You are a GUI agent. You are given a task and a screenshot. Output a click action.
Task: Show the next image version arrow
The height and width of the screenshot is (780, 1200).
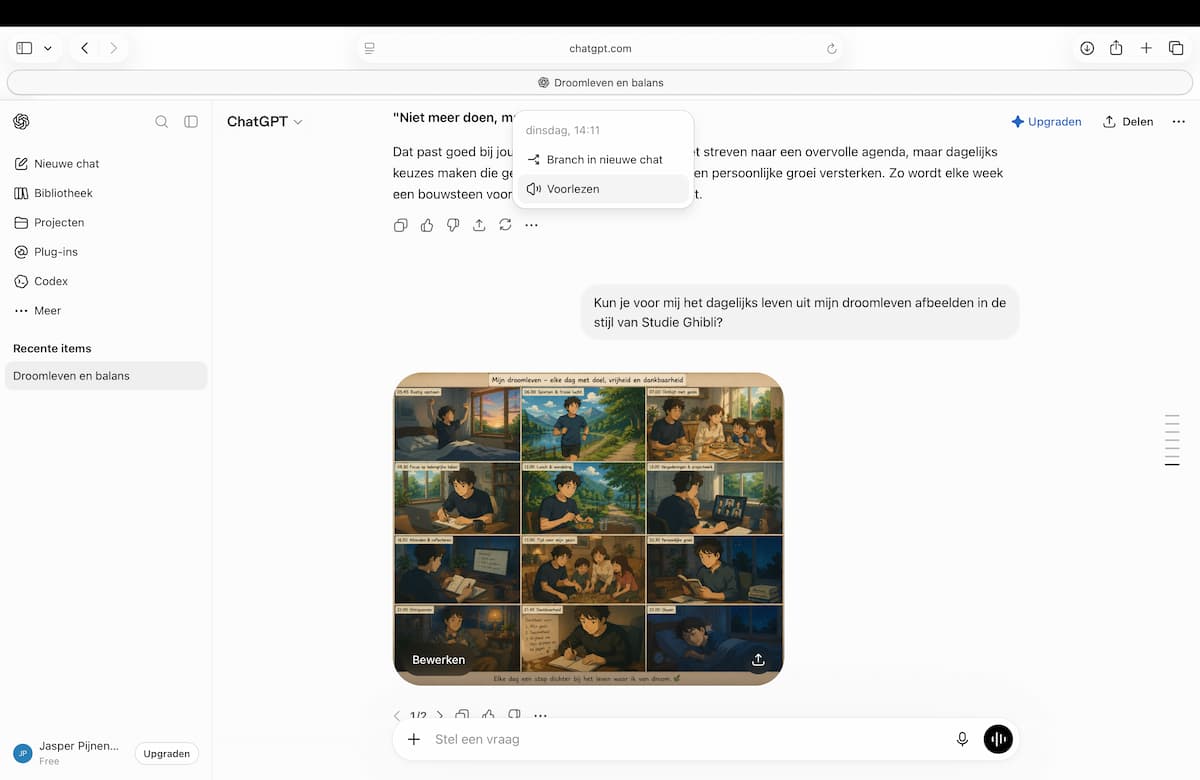point(440,716)
